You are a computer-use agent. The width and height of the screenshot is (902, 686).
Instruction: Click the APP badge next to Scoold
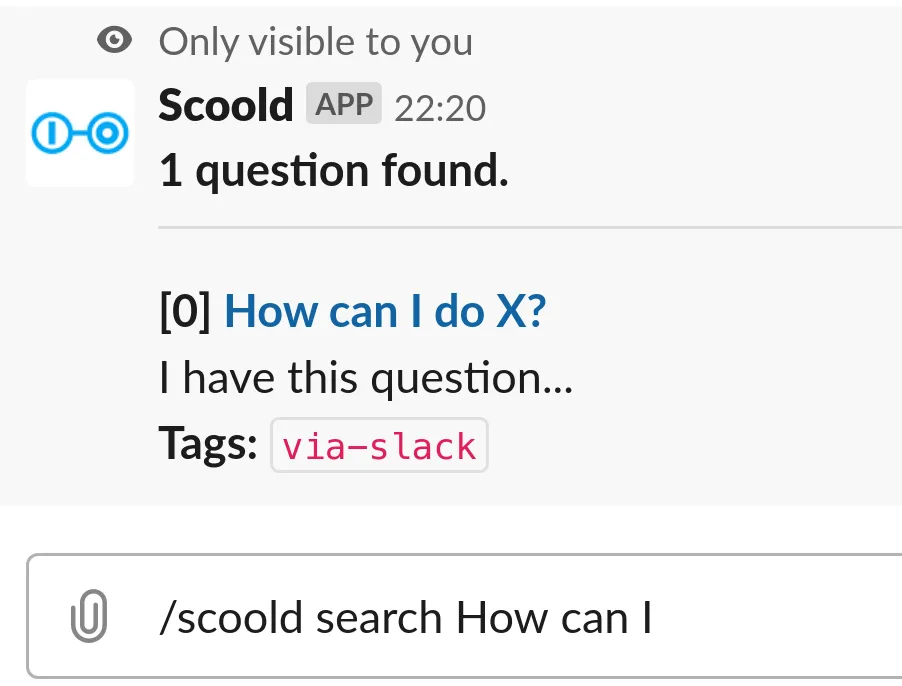[x=344, y=104]
